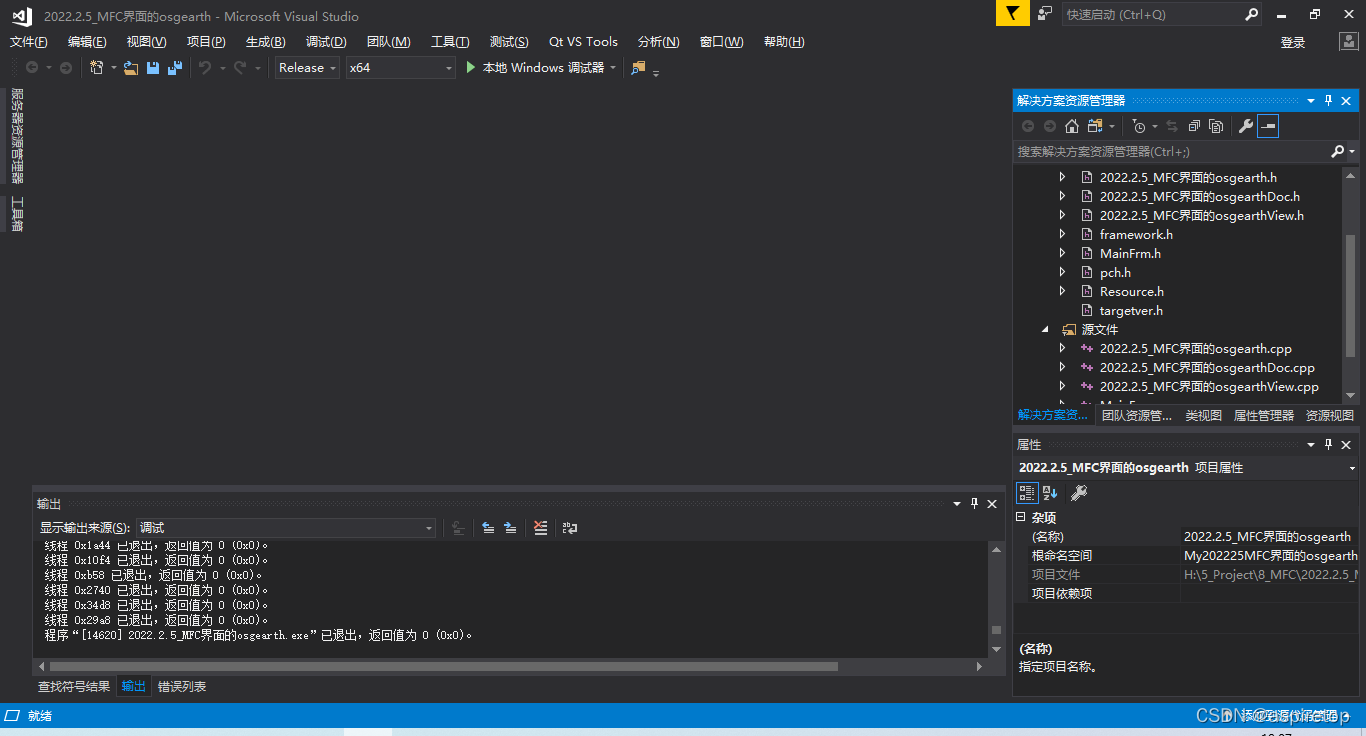Switch to the 资源视图 tab
This screenshot has width=1366, height=736.
click(1330, 415)
